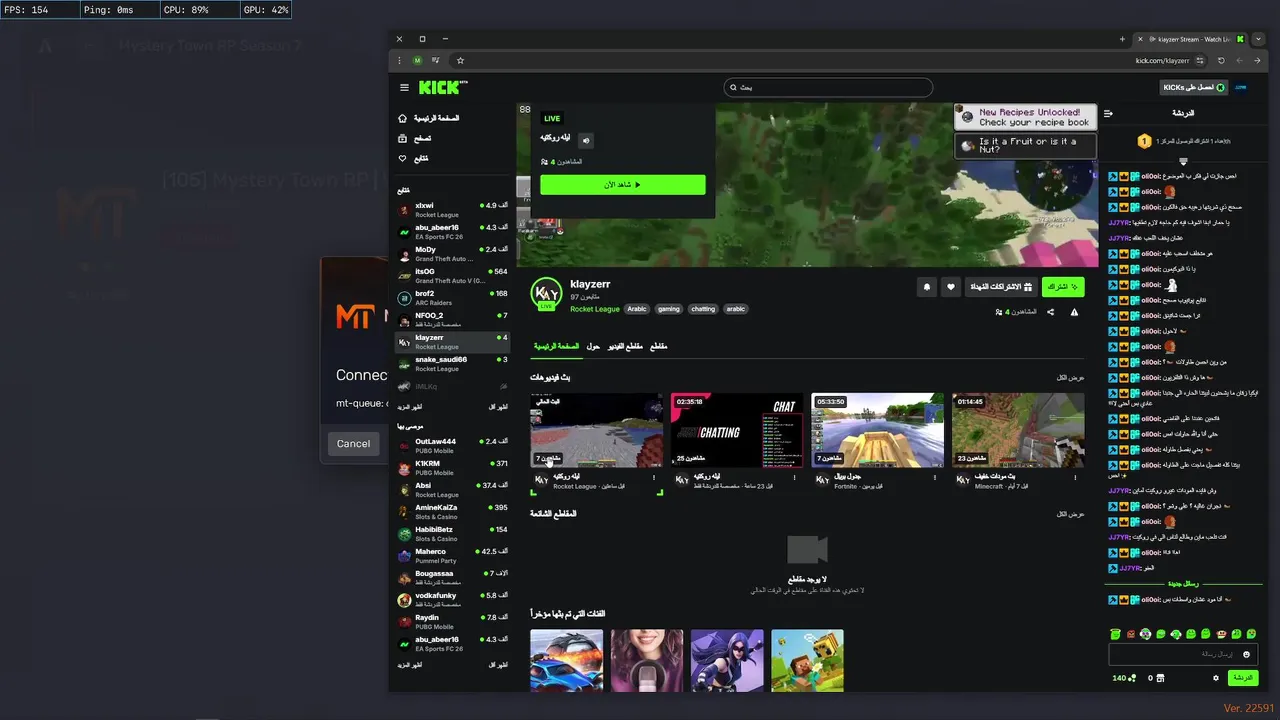Open MoDy channel in sidebar
Image resolution: width=1280 pixels, height=720 pixels.
[x=453, y=253]
